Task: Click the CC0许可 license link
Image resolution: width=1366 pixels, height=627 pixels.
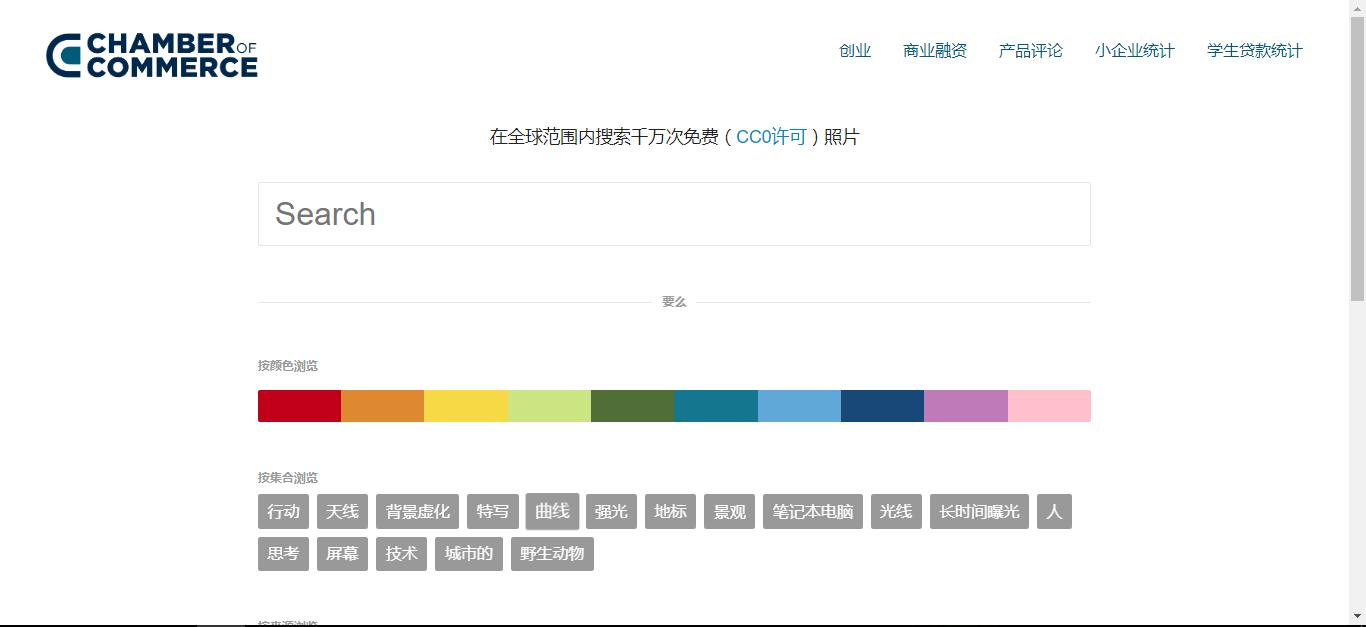Action: [x=770, y=137]
